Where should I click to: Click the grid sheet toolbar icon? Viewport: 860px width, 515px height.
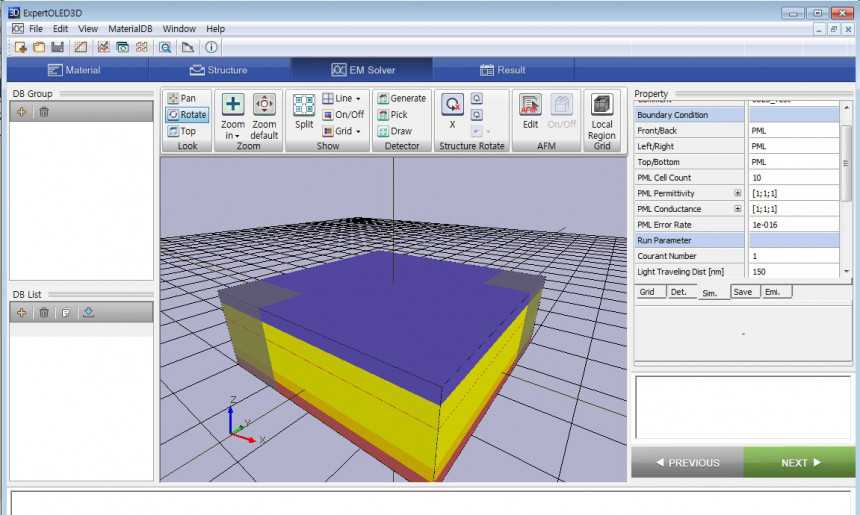click(x=81, y=47)
